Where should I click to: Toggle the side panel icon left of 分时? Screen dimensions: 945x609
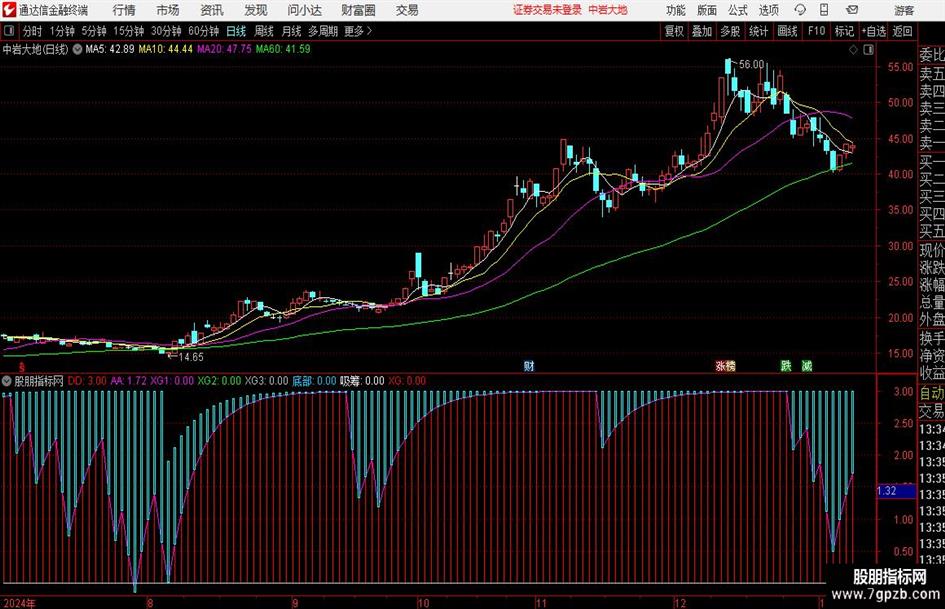pos(9,31)
